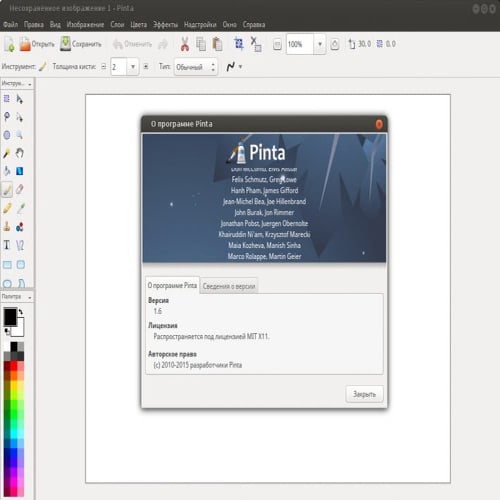Image resolution: width=500 pixels, height=500 pixels.
Task: Select the Zoom magnifier tool
Action: click(x=20, y=135)
